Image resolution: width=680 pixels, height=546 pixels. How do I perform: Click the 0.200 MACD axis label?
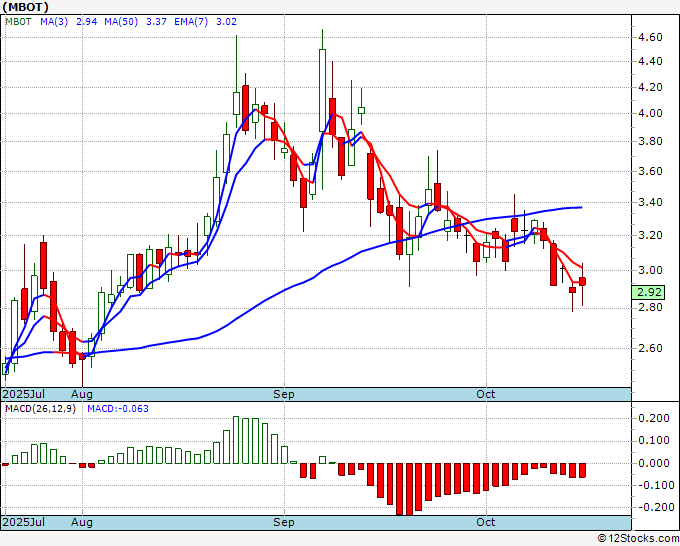point(654,418)
